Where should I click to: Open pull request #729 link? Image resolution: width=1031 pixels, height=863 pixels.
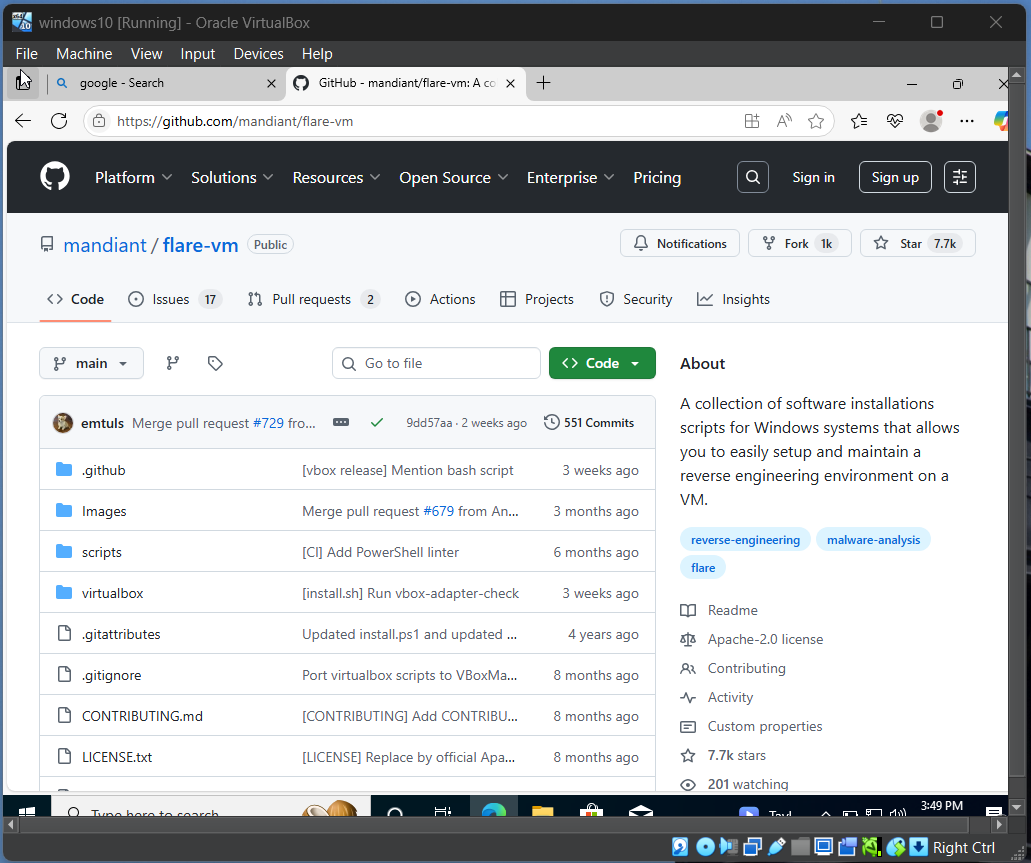[268, 423]
